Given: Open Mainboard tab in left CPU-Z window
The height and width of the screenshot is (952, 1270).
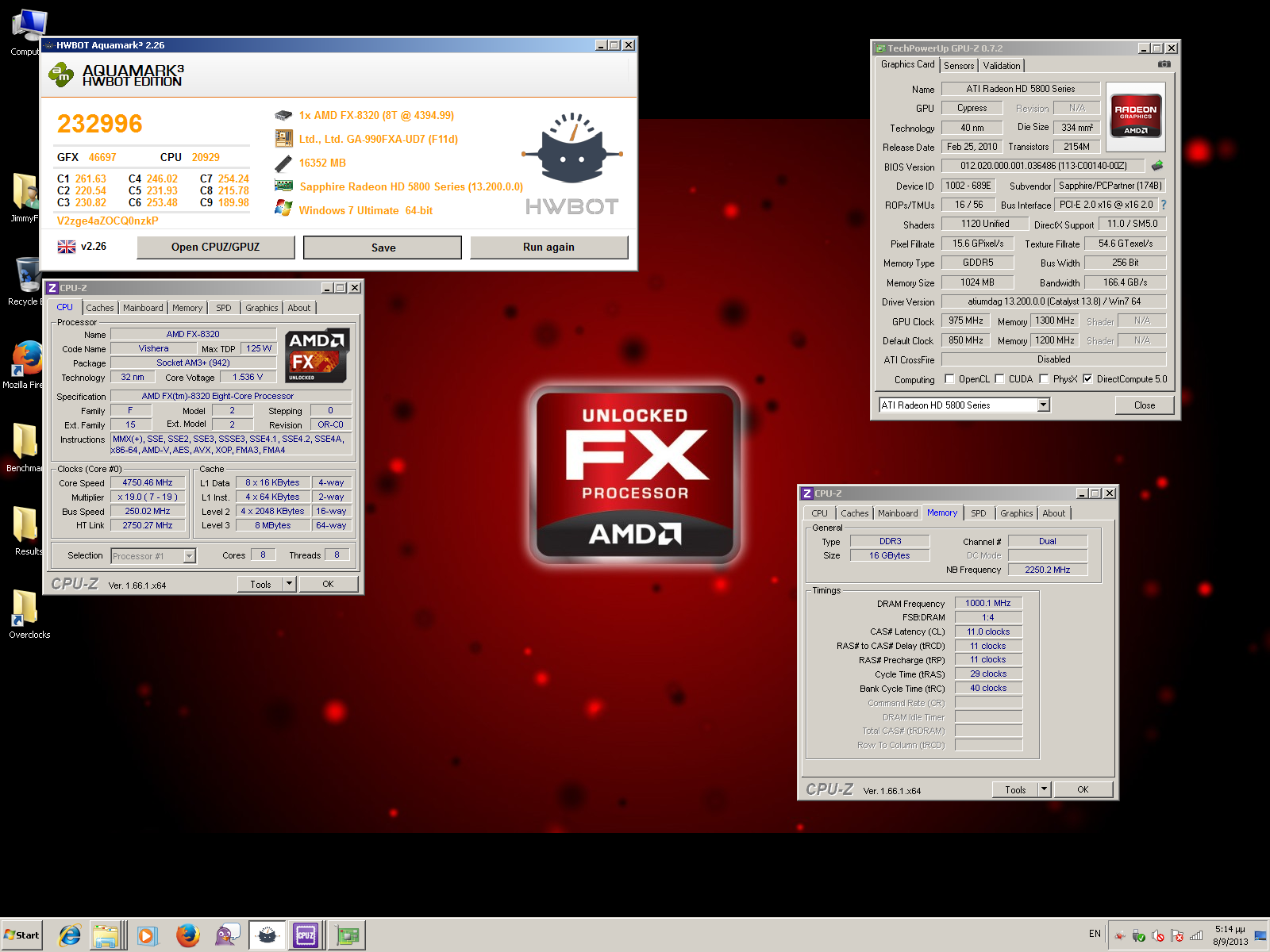Looking at the screenshot, I should coord(143,308).
